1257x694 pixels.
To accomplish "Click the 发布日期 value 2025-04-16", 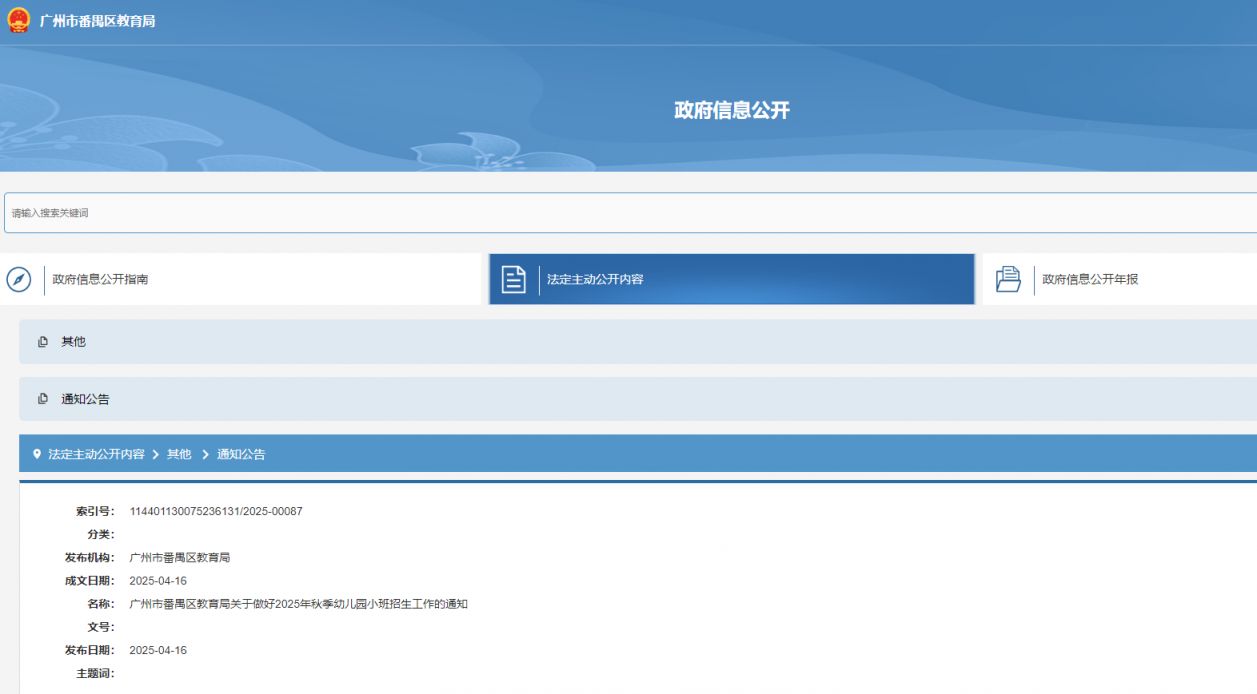I will click(x=158, y=650).
